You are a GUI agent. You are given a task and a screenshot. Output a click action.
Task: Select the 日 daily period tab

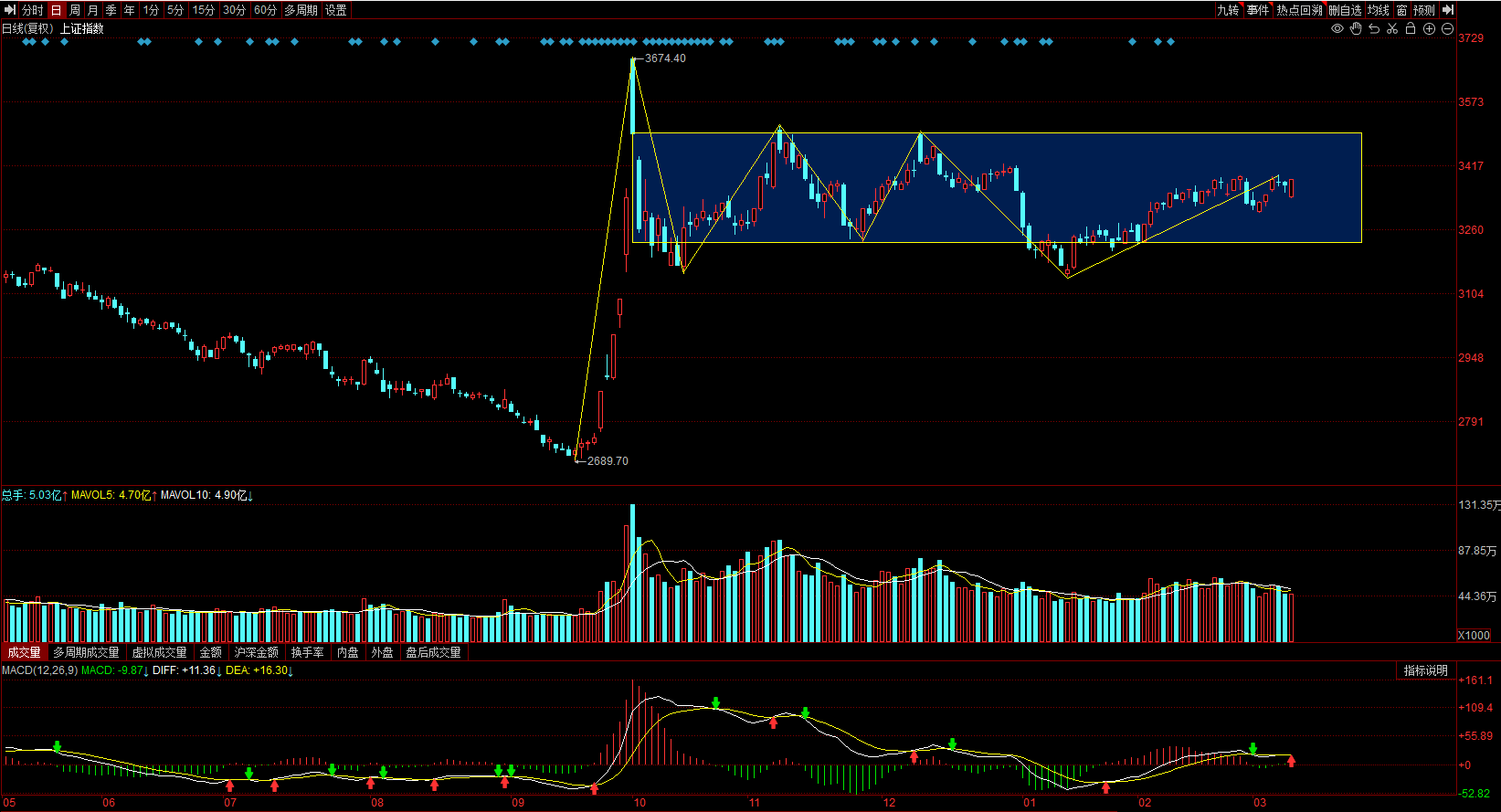(56, 10)
